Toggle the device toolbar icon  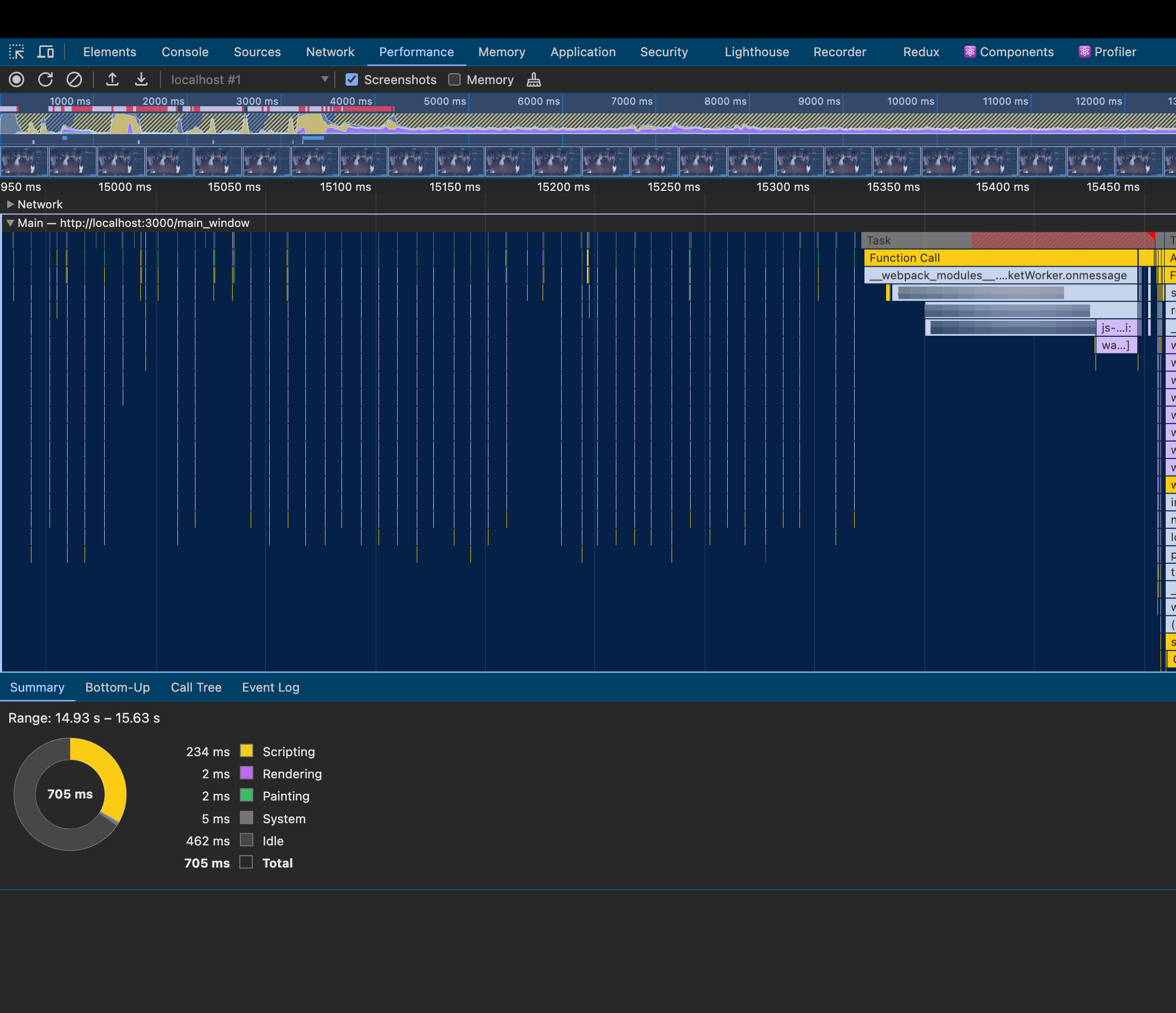(x=45, y=52)
